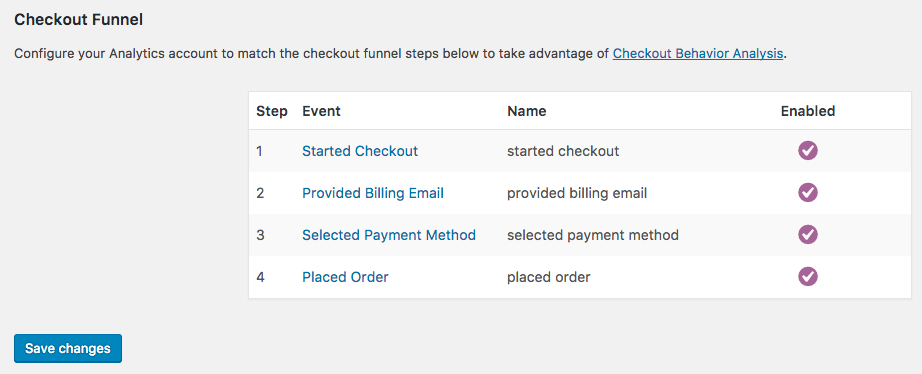Image resolution: width=922 pixels, height=374 pixels.
Task: Click step number 3 in the table
Action: 260,235
